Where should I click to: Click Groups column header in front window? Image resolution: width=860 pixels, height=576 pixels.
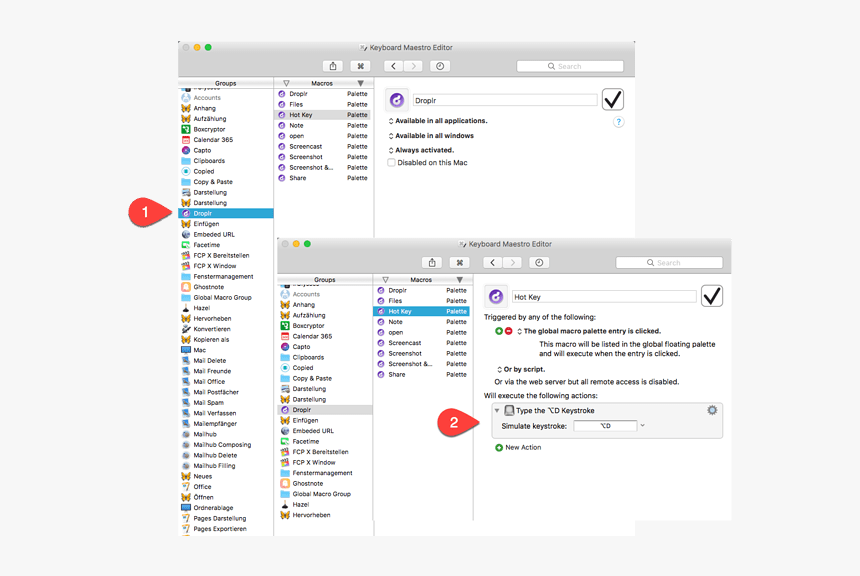pos(325,280)
